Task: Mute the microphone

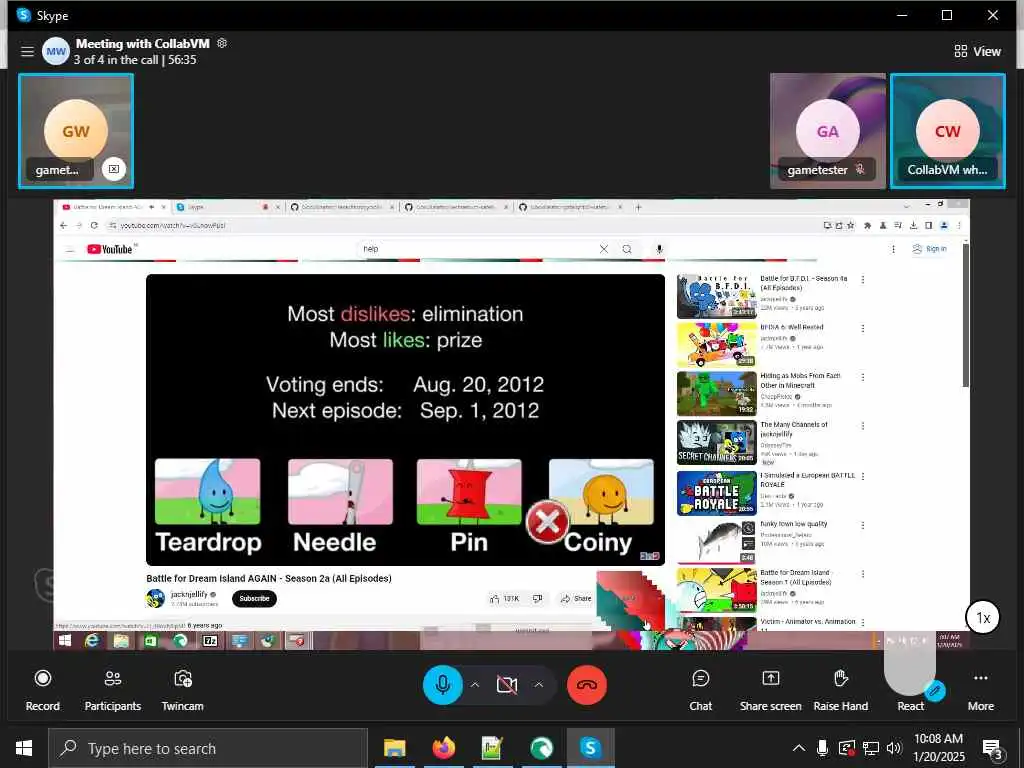Action: click(443, 684)
